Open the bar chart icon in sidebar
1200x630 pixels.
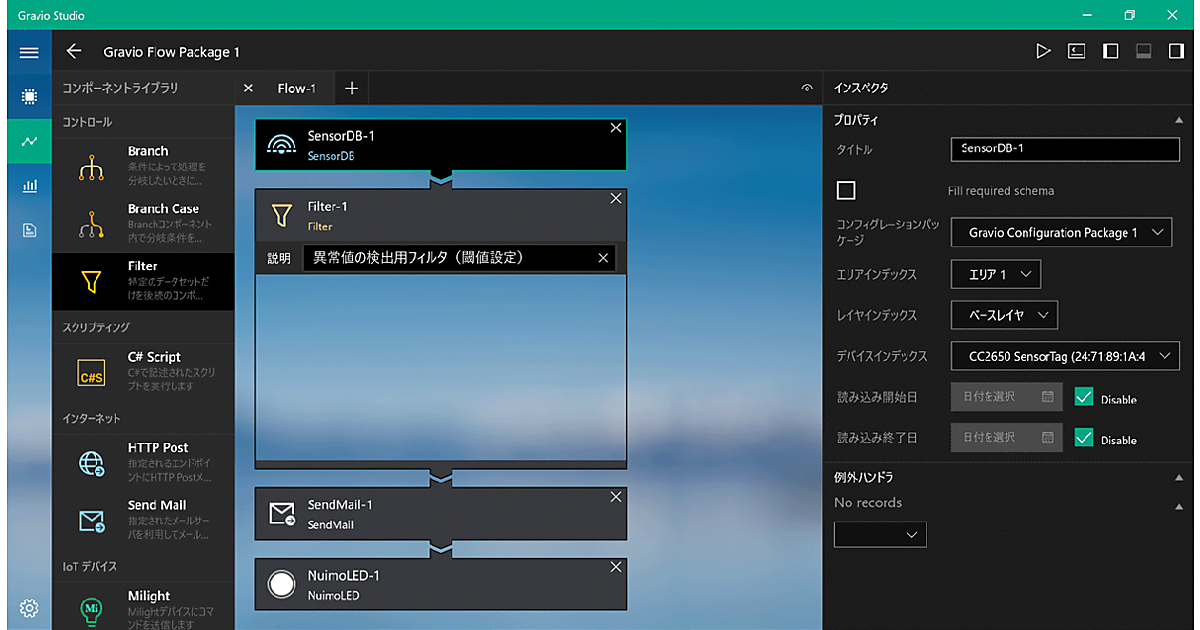click(x=29, y=185)
